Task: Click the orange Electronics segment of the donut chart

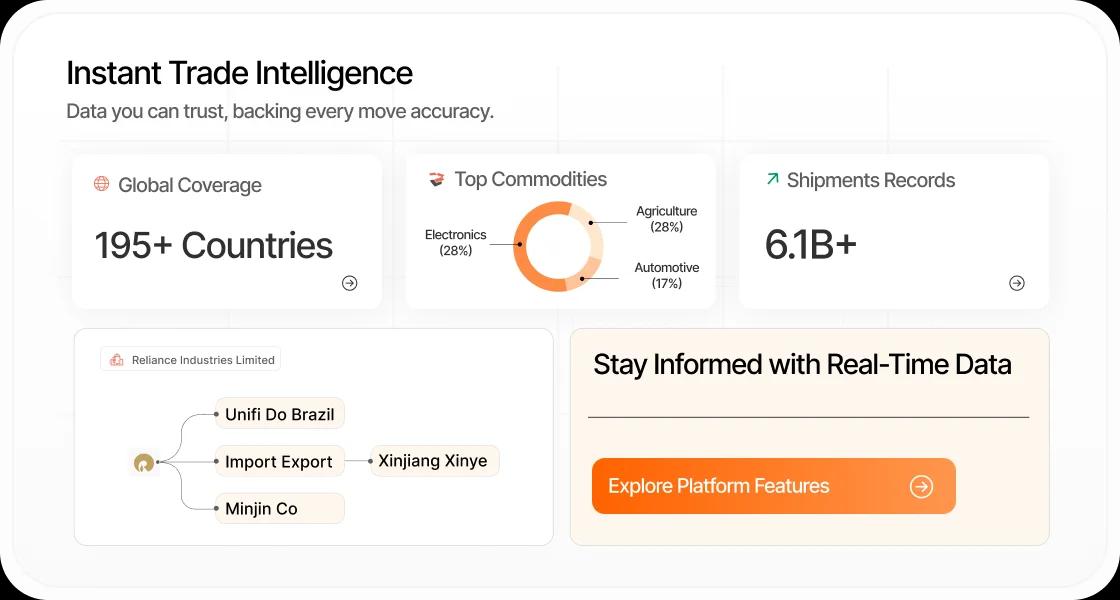Action: (520, 243)
